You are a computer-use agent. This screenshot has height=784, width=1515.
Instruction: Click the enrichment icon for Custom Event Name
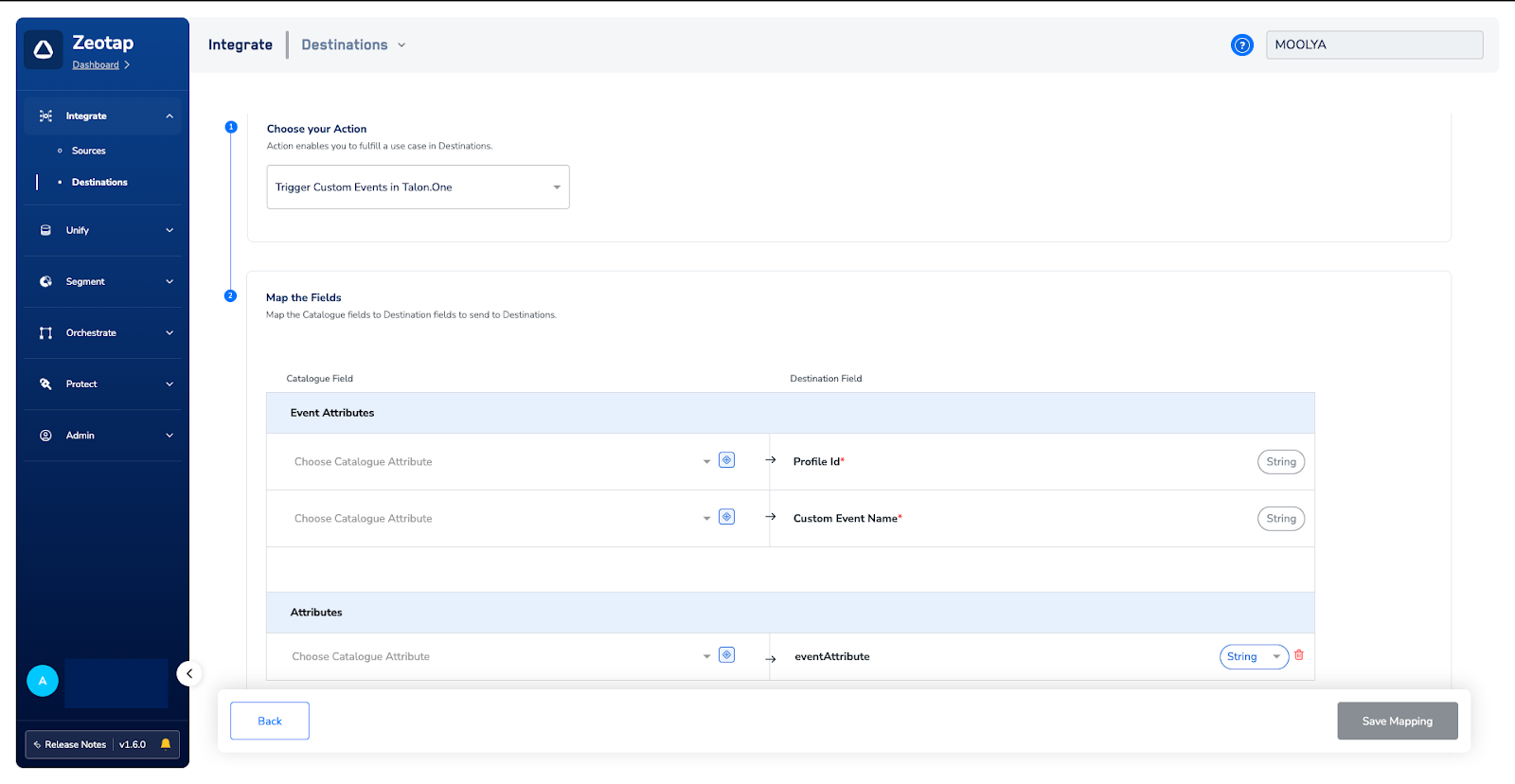click(x=727, y=517)
